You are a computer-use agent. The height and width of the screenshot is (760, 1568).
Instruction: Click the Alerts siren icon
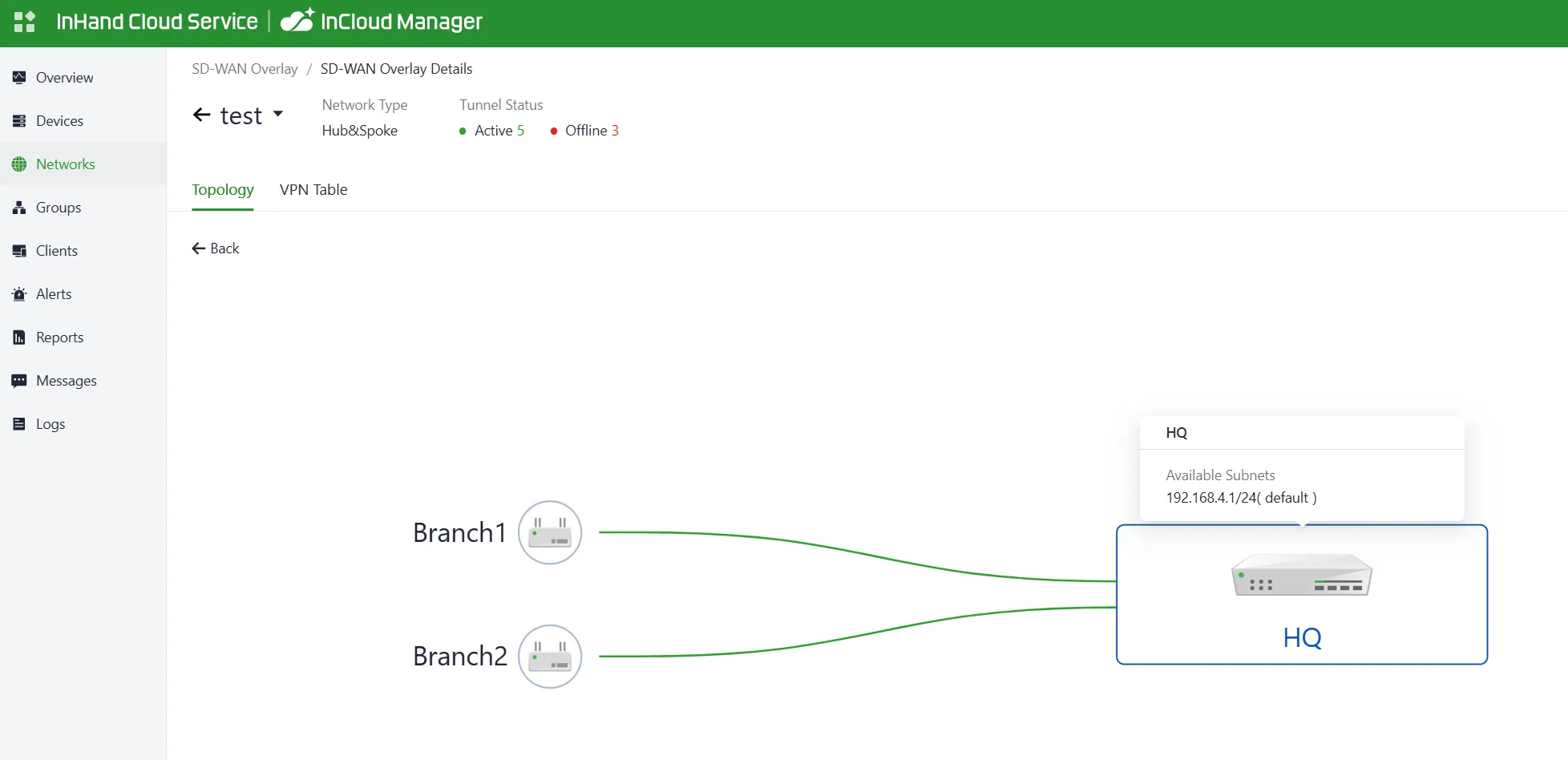coord(19,294)
